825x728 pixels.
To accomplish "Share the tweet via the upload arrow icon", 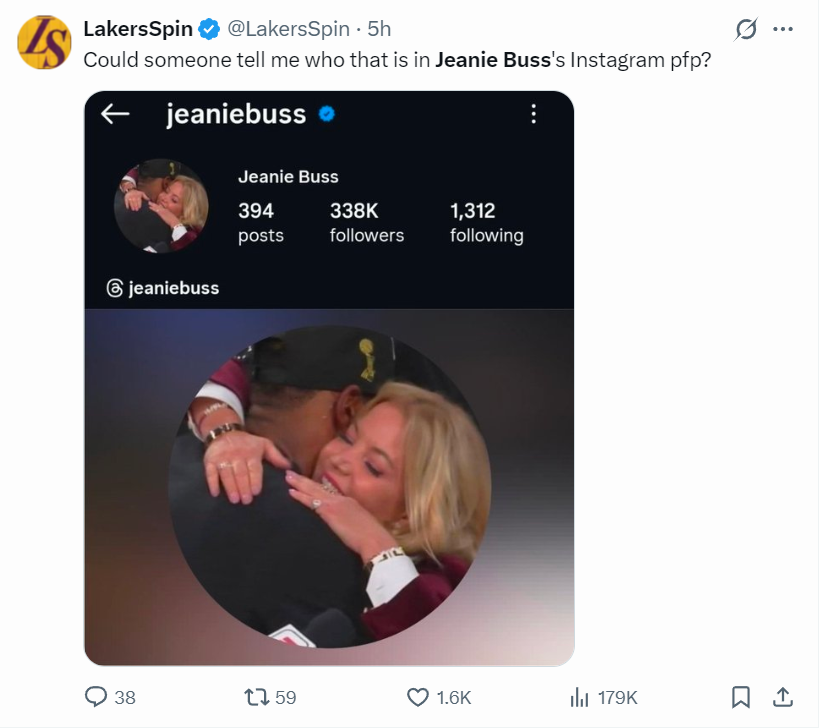I will (x=784, y=697).
